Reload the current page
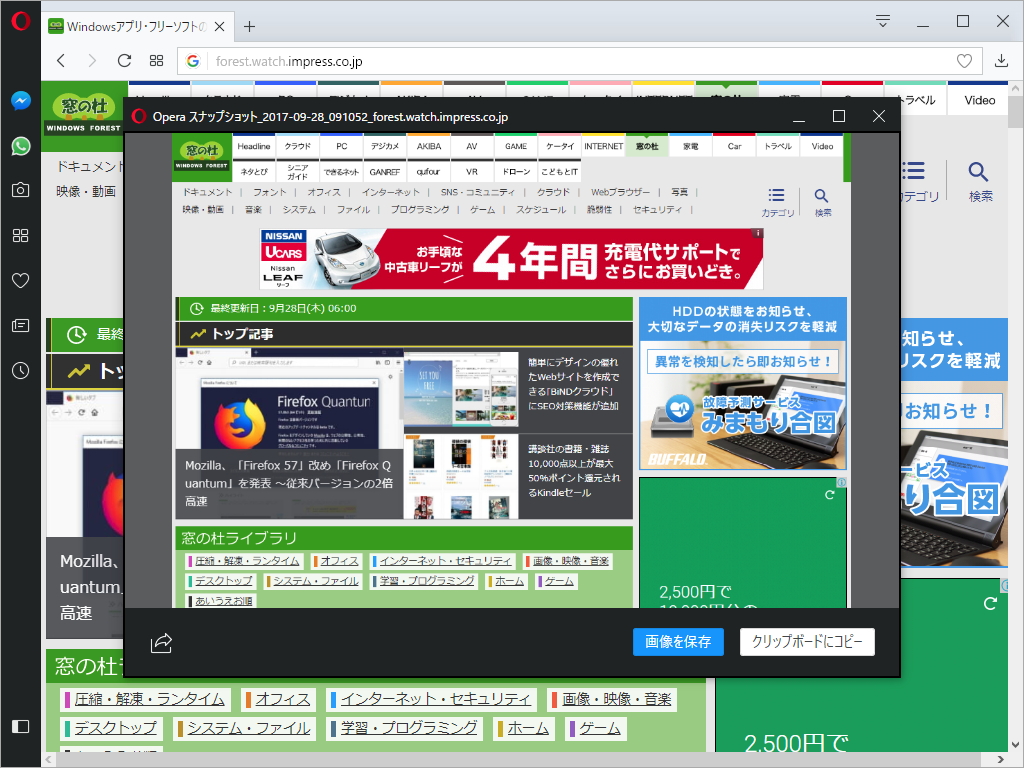 [123, 60]
